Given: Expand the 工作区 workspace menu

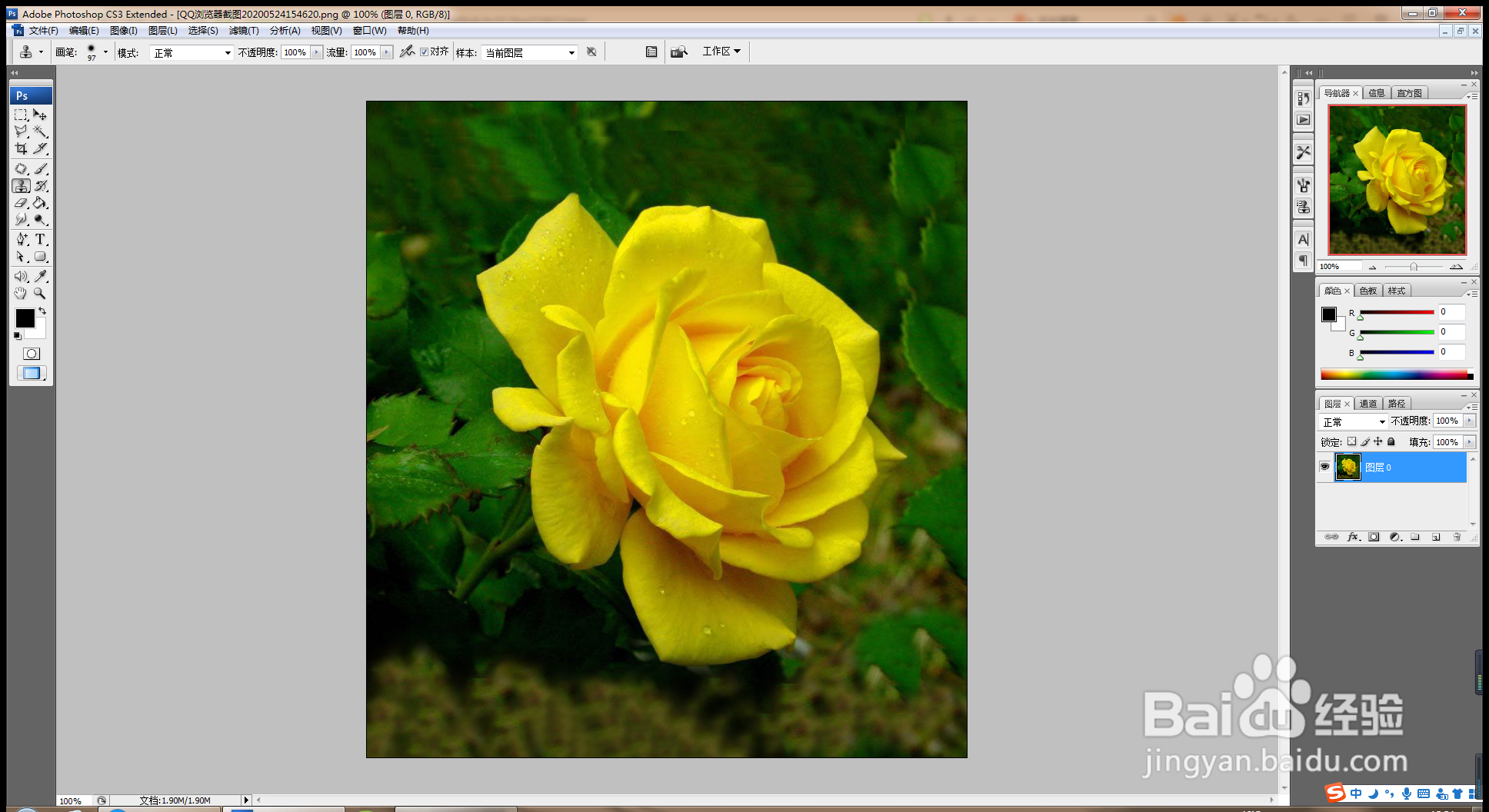Looking at the screenshot, I should click(721, 51).
